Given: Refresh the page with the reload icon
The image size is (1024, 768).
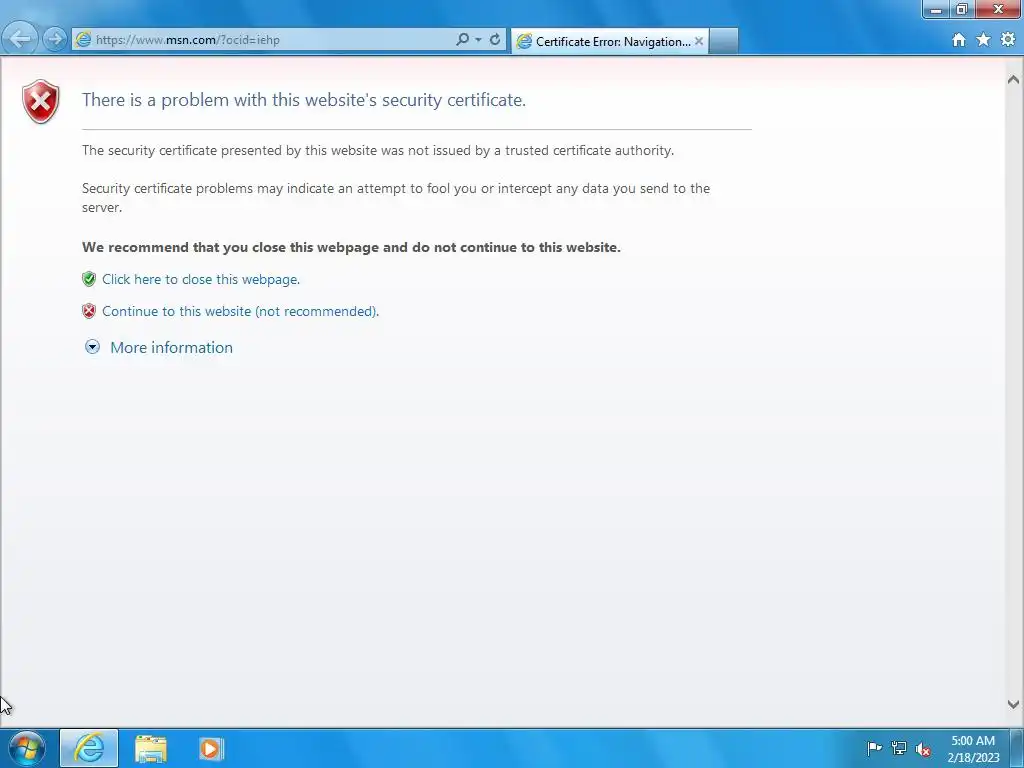Looking at the screenshot, I should click(495, 39).
